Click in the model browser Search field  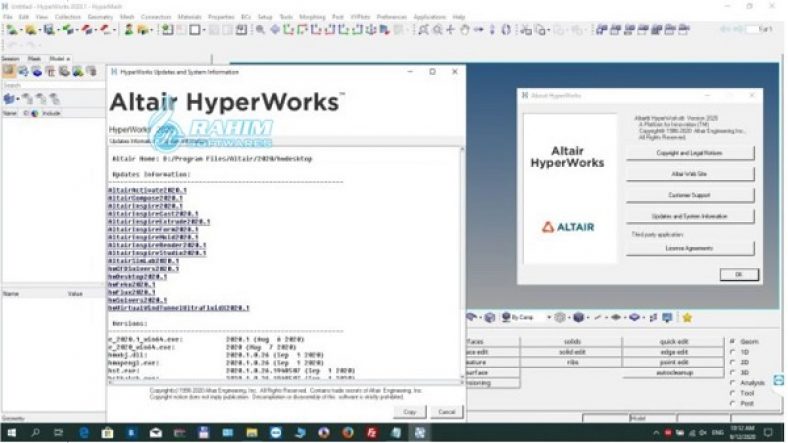point(50,85)
